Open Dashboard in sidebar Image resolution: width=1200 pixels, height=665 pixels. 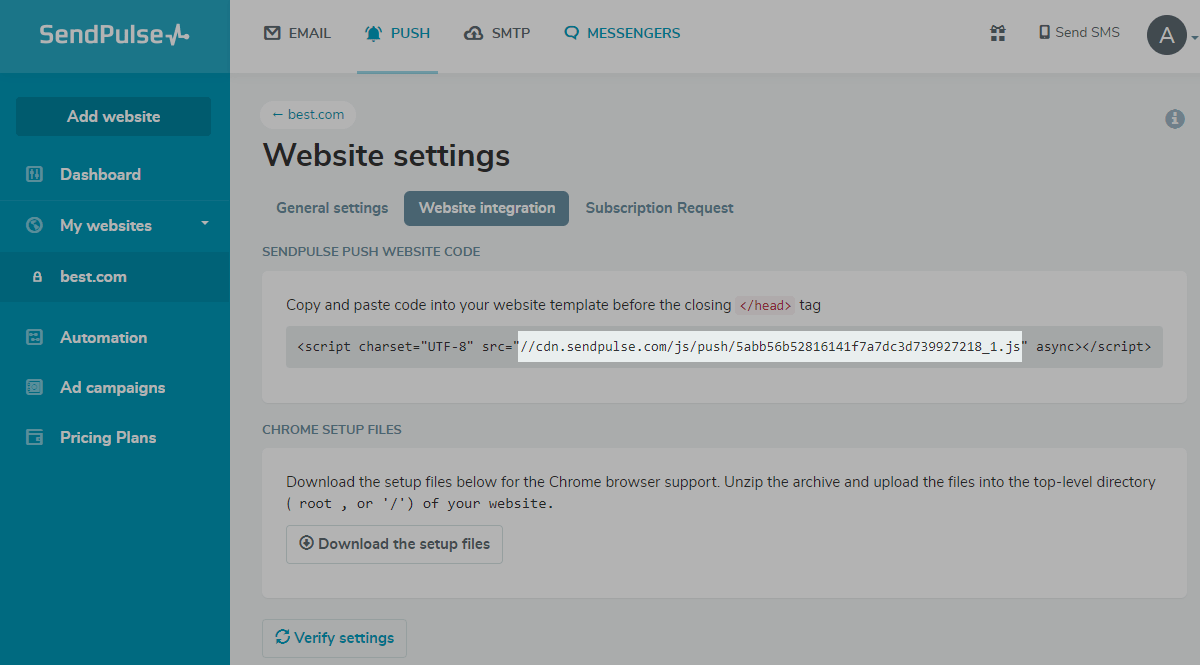coord(100,174)
